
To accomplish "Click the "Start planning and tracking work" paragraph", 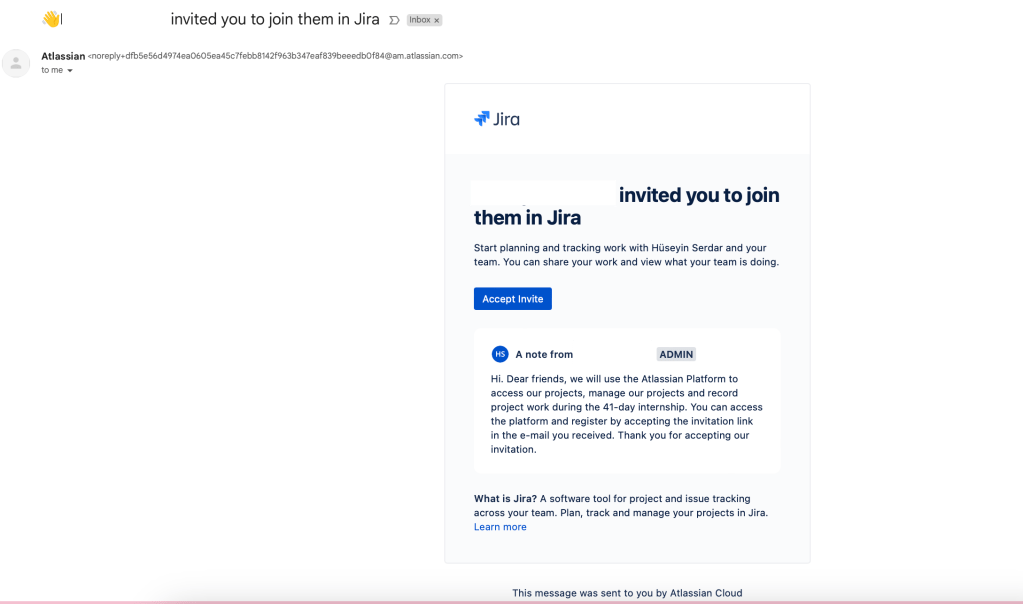I will [625, 254].
